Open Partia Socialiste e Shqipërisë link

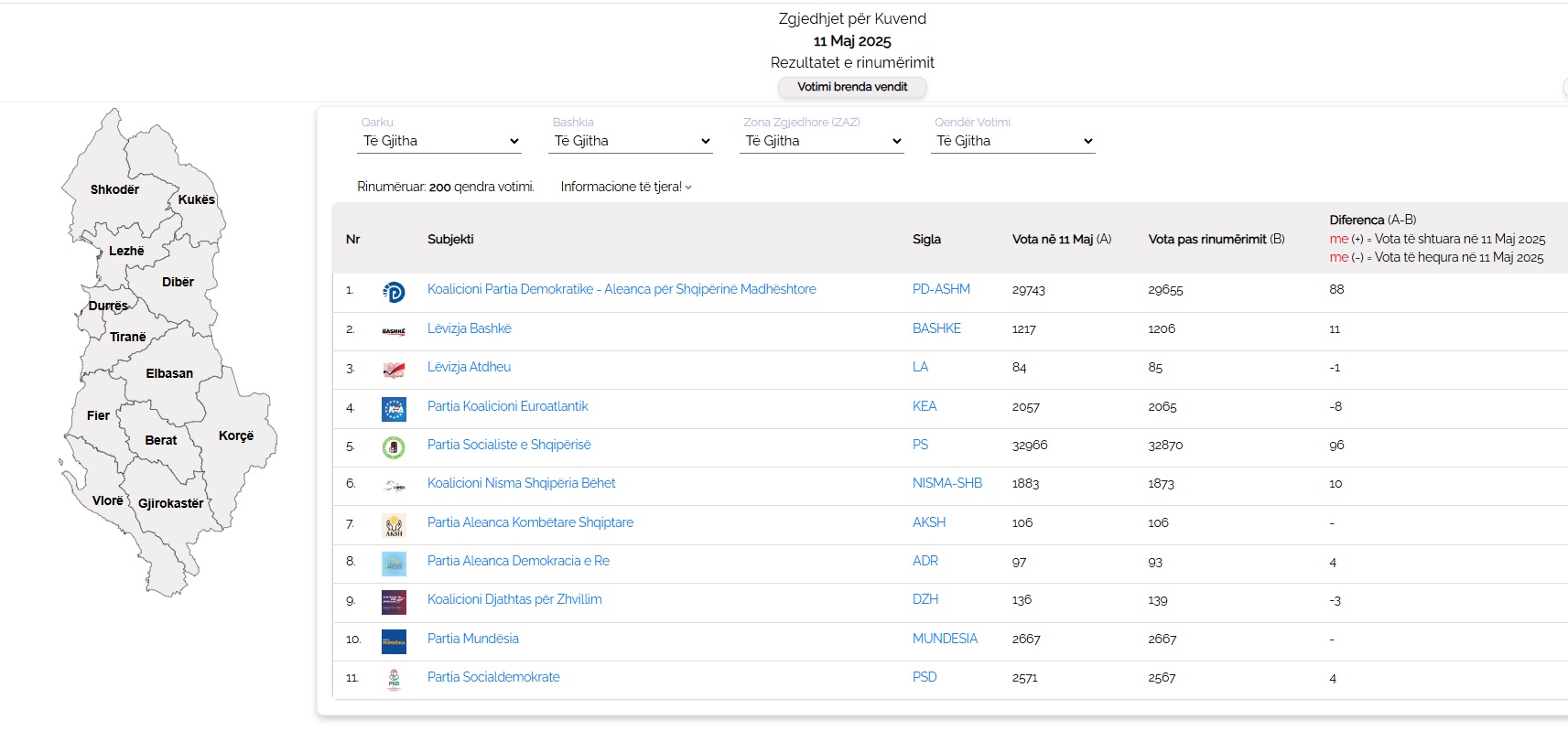[509, 445]
